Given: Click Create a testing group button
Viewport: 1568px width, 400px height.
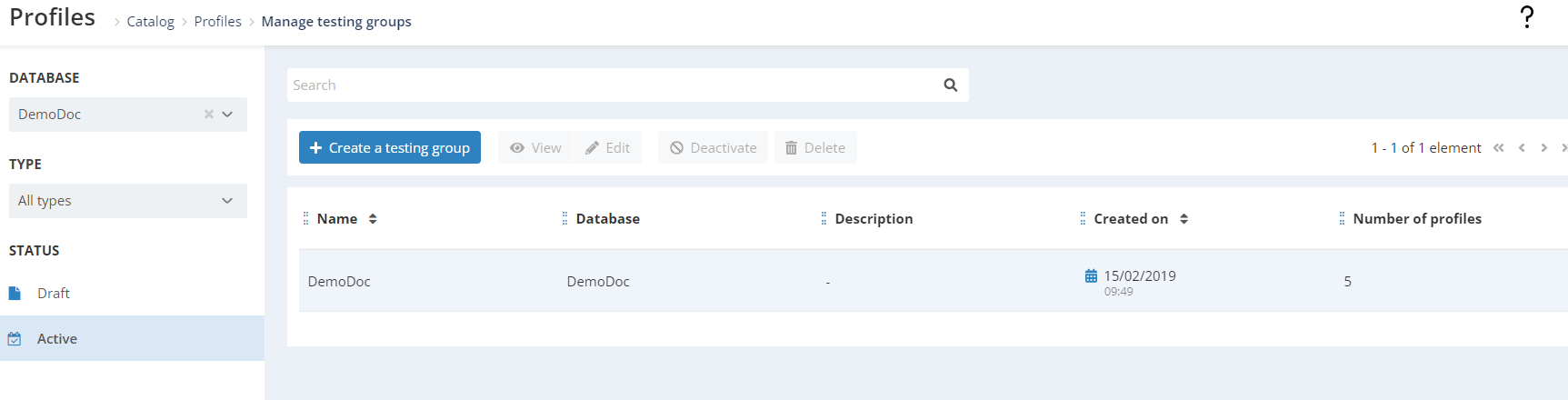Looking at the screenshot, I should [390, 147].
